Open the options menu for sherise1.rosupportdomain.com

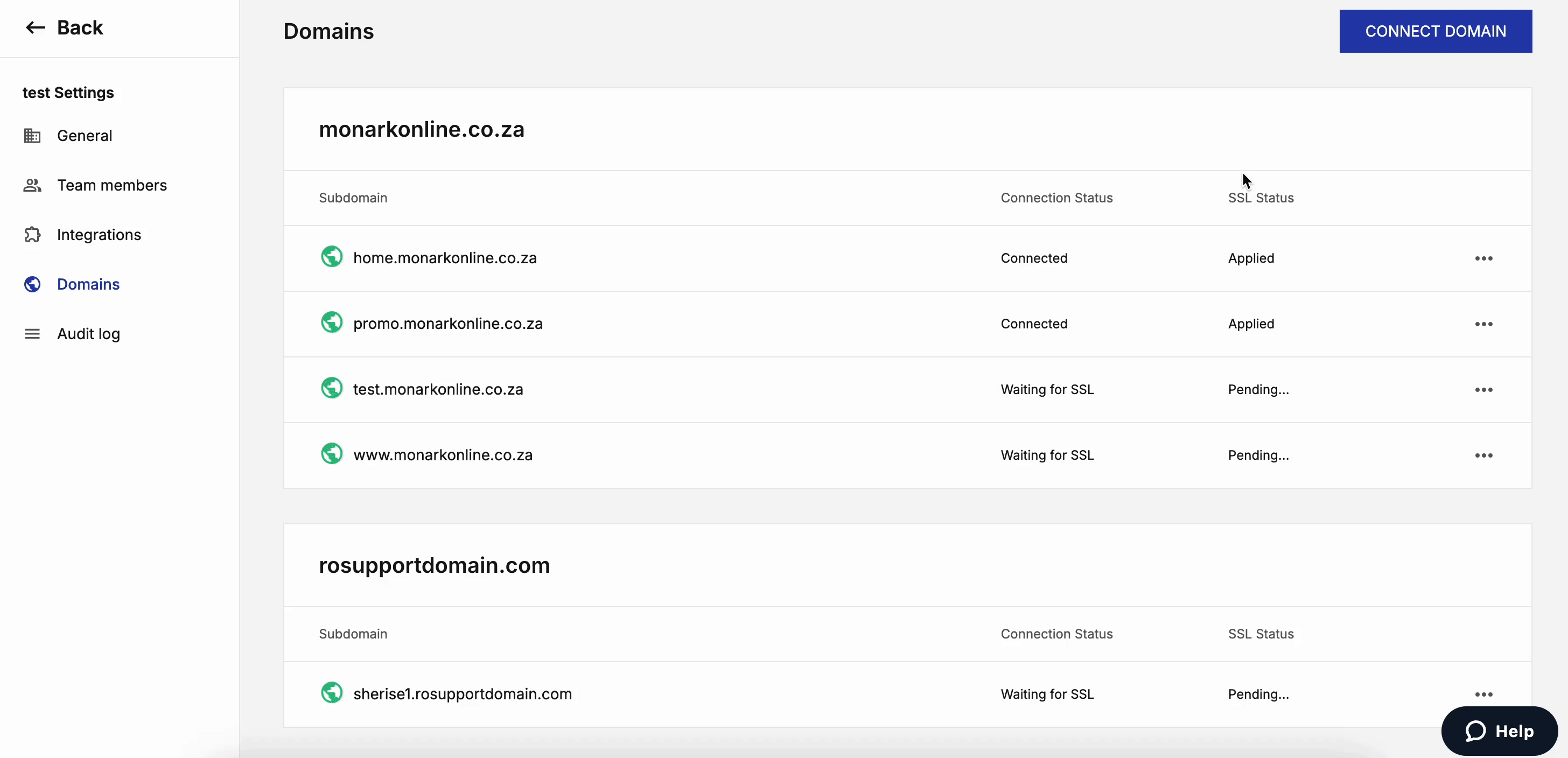[1485, 694]
